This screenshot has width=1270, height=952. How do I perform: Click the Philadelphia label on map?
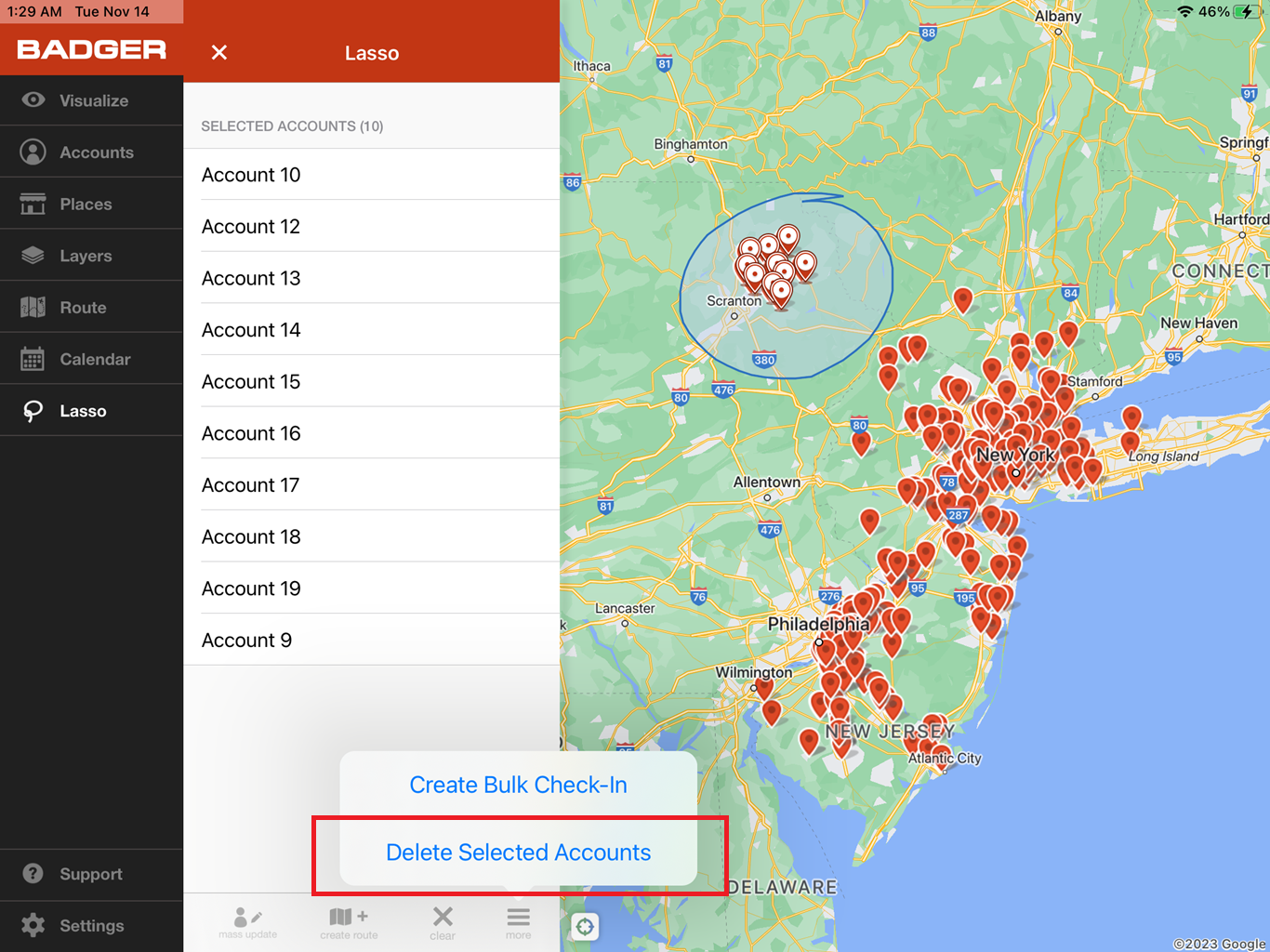818,624
